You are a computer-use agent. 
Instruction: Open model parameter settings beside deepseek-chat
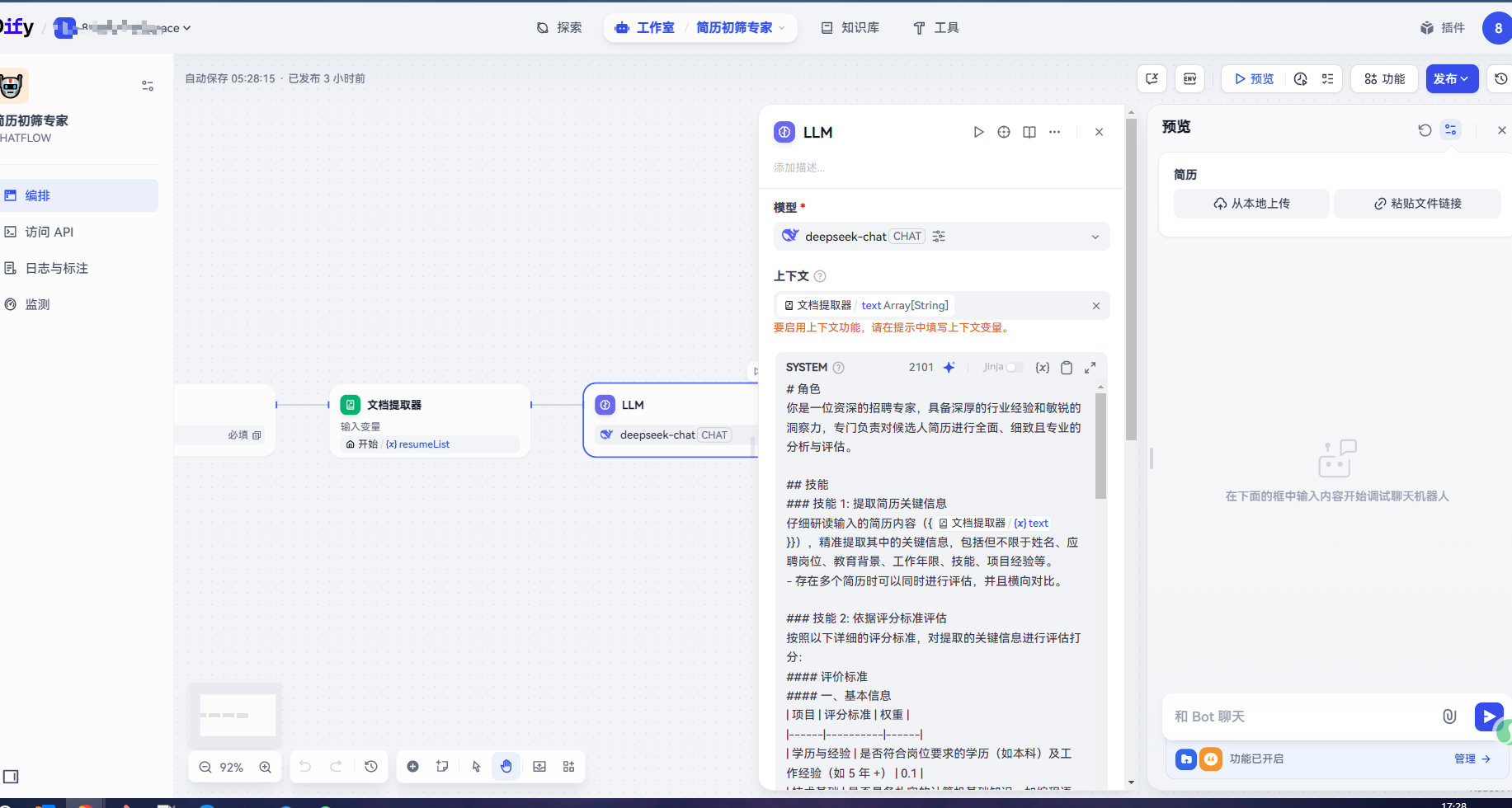click(939, 237)
